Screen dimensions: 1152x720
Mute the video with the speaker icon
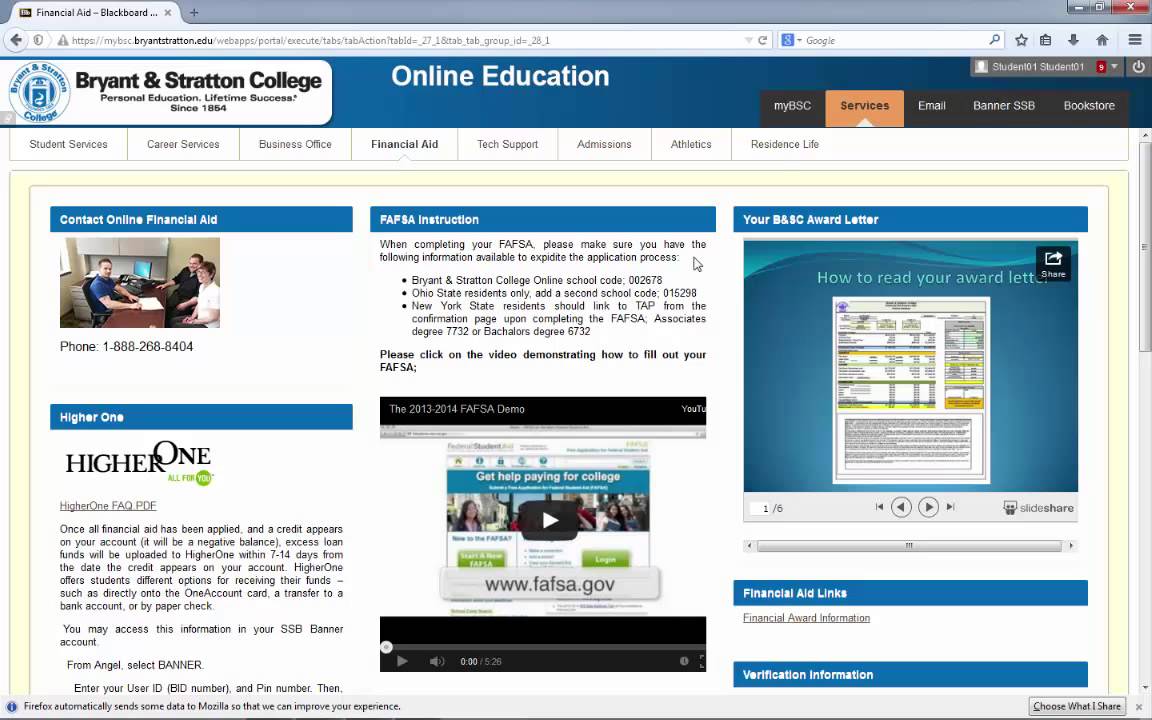pos(437,661)
